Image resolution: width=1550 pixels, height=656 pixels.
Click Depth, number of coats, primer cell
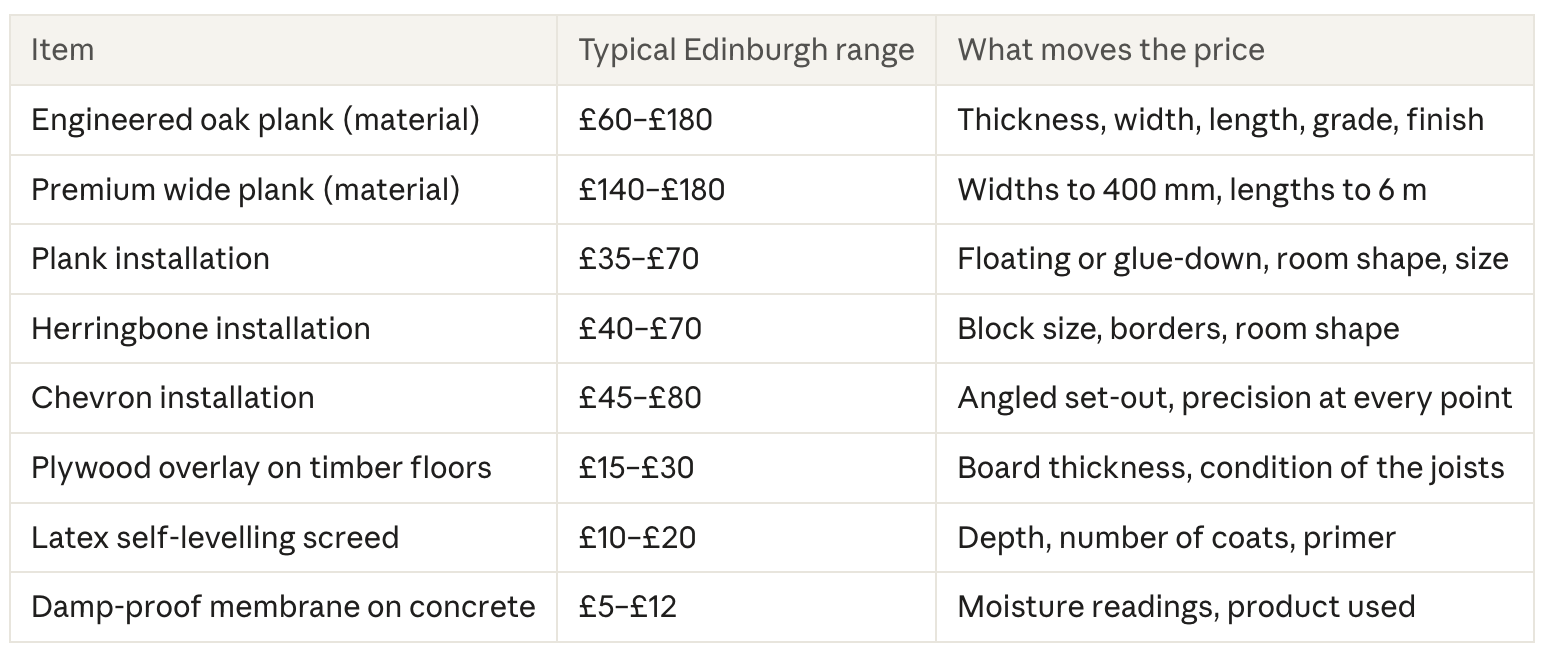pos(1234,537)
